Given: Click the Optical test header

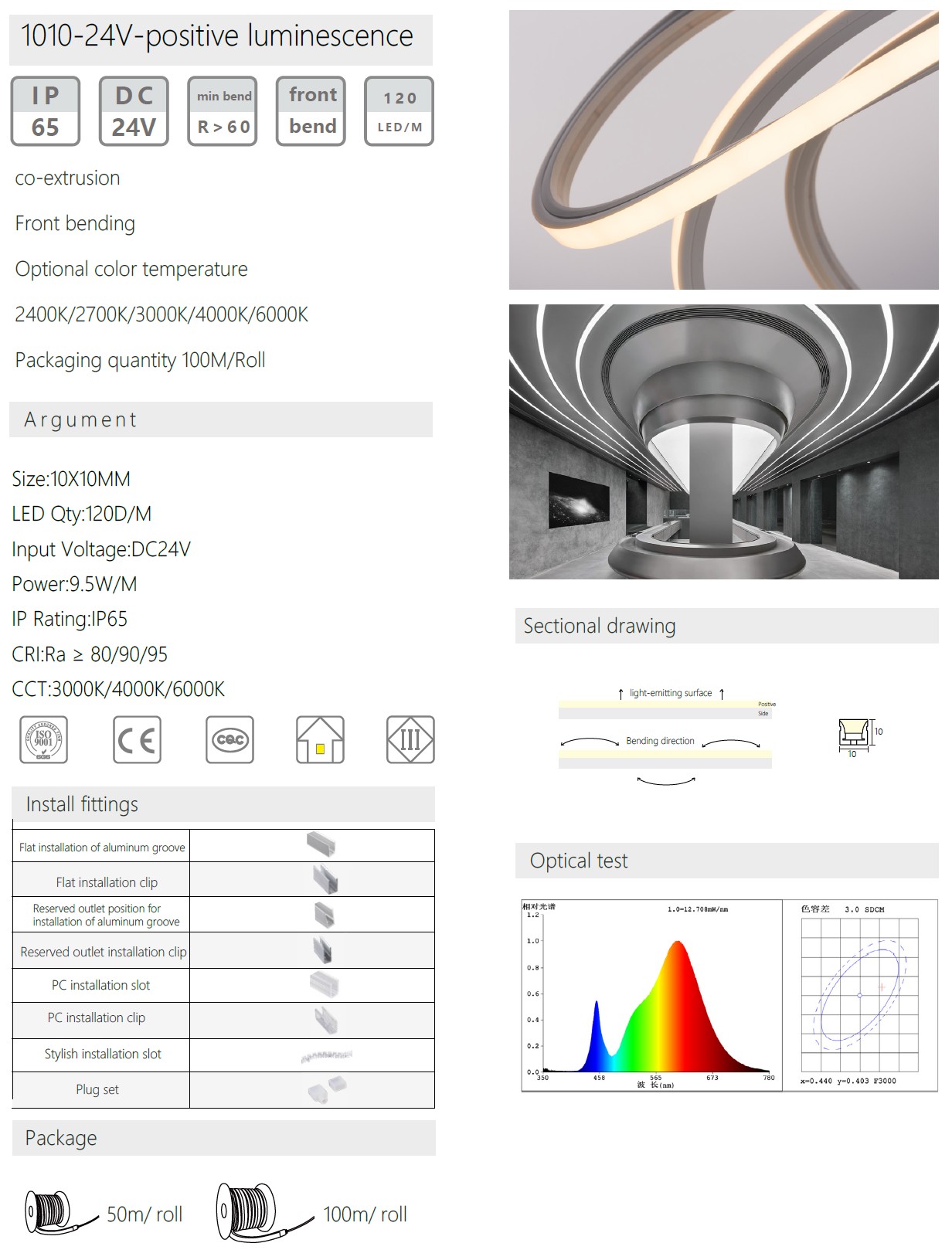Looking at the screenshot, I should tap(726, 861).
